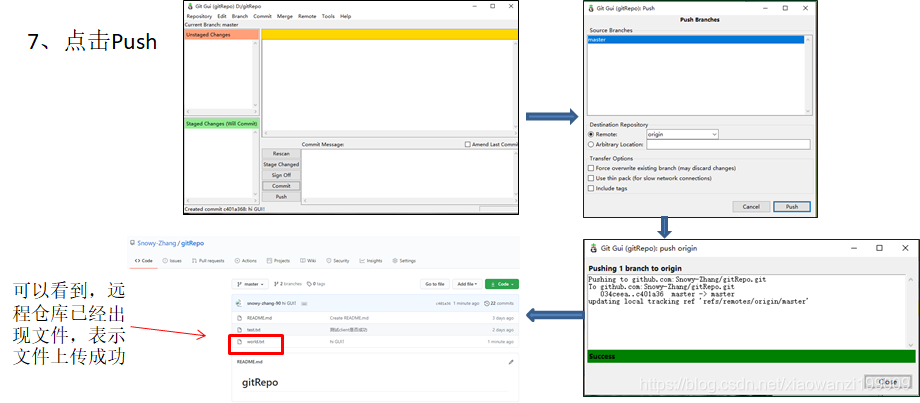Open the green Code dropdown button

[x=502, y=284]
